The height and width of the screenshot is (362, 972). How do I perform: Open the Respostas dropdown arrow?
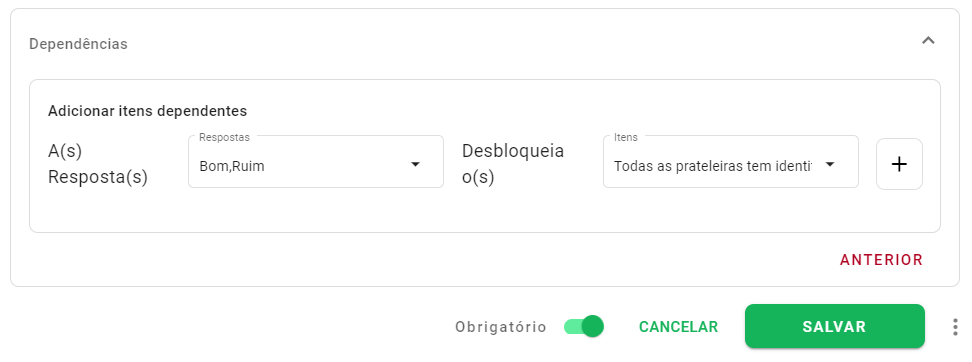pyautogui.click(x=416, y=164)
